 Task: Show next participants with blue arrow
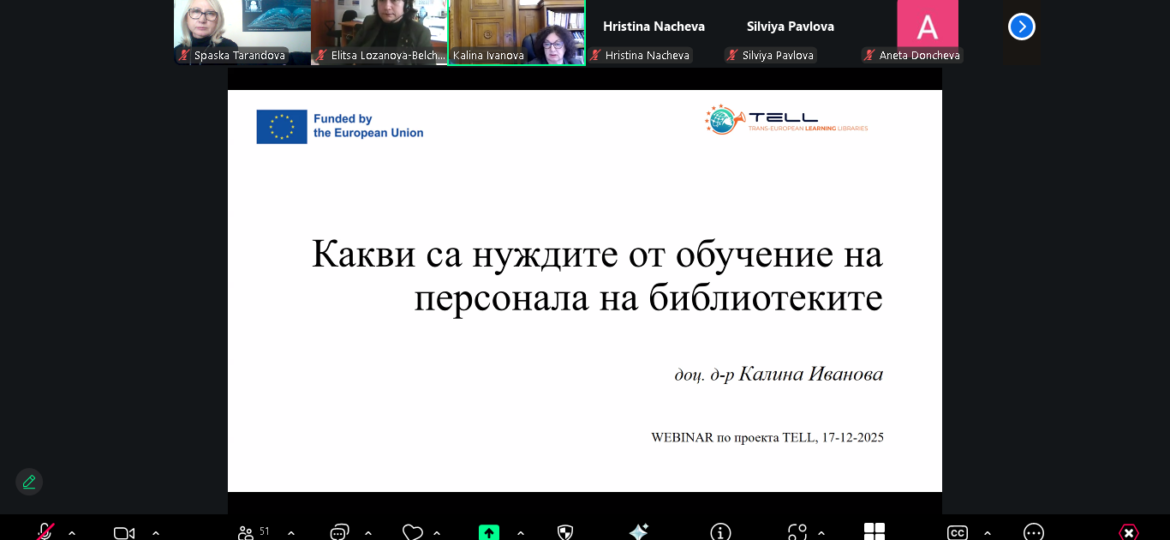(x=1022, y=27)
